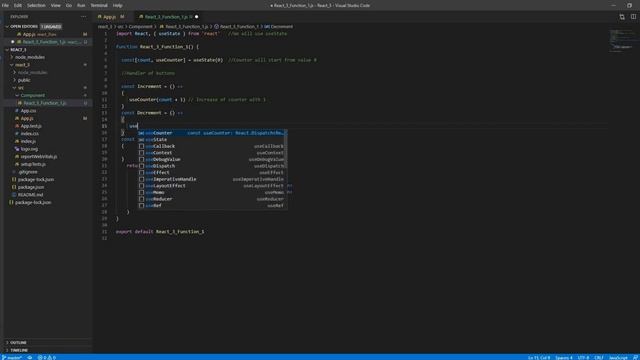Click the useDispatch suggestion square icon
The height and width of the screenshot is (360, 640).
[141, 166]
